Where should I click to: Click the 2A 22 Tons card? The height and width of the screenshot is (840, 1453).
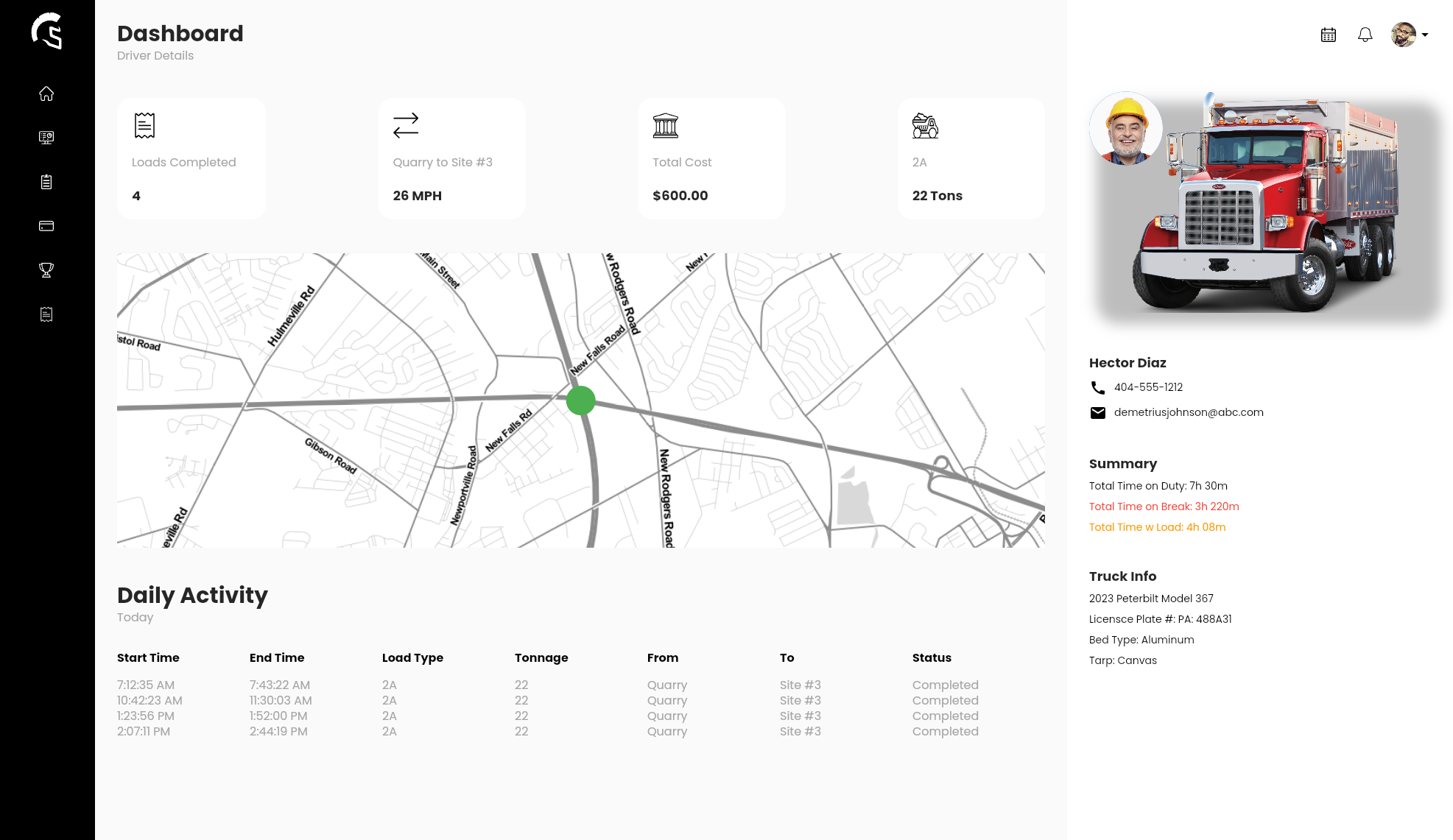tap(971, 158)
